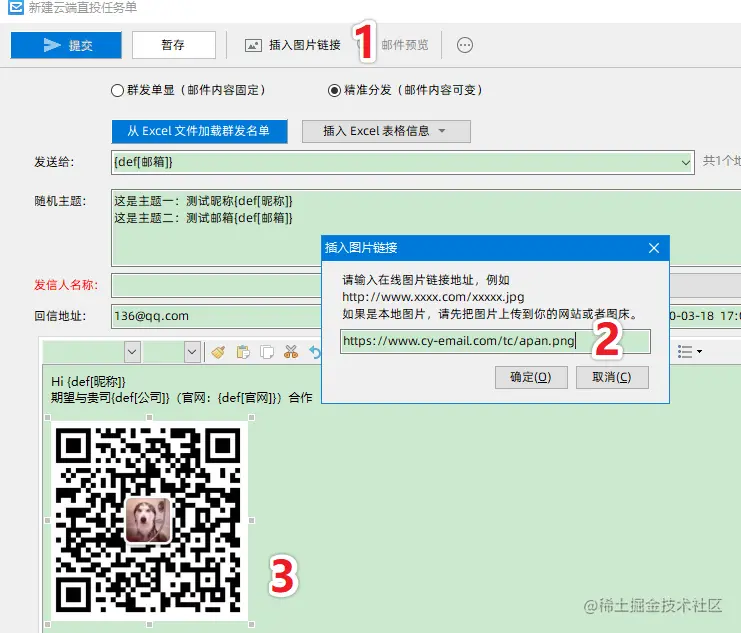This screenshot has width=741, height=633.
Task: Click 从 Excel 文件加载群发名单 button
Action: 199,131
